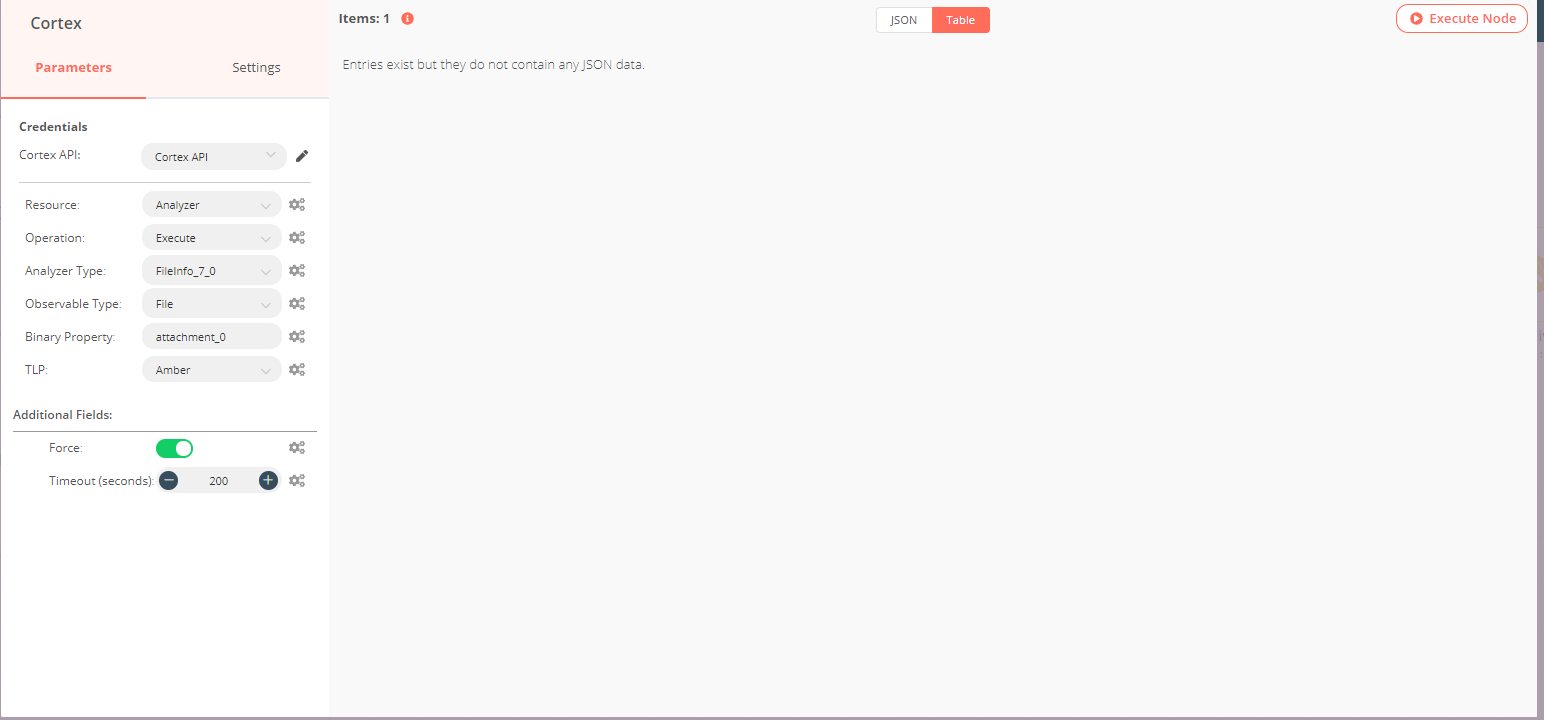Open the Analyzer Type dropdown showing FileInfo_7_0

212,271
